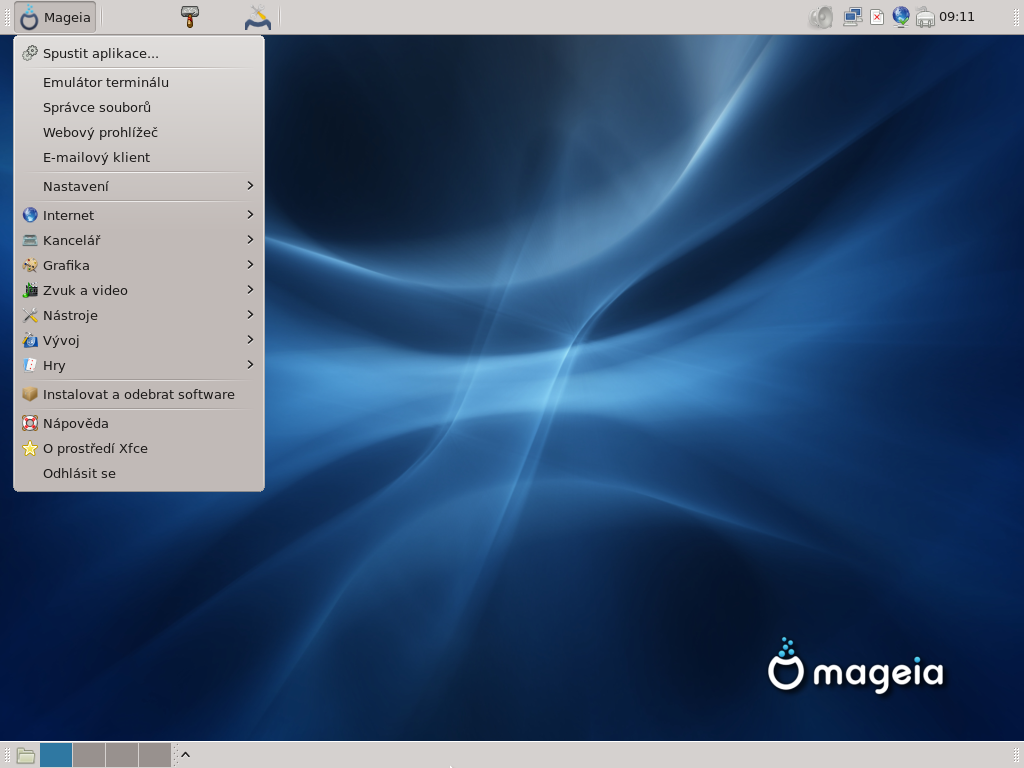Select 'Odhlásit se' to log out
1024x768 pixels.
click(x=138, y=473)
